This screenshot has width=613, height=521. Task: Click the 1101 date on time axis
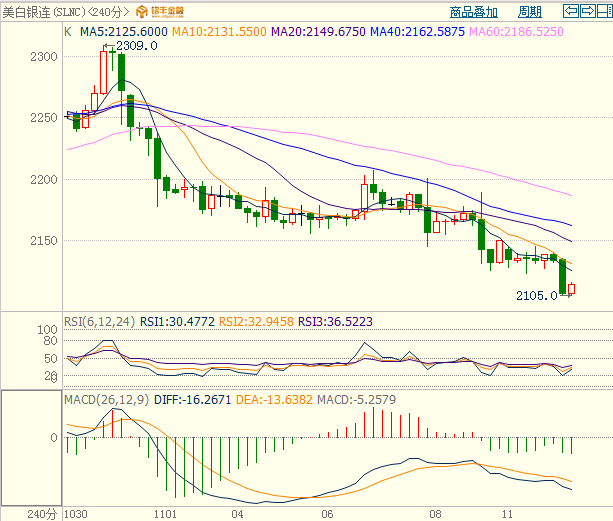click(x=166, y=513)
